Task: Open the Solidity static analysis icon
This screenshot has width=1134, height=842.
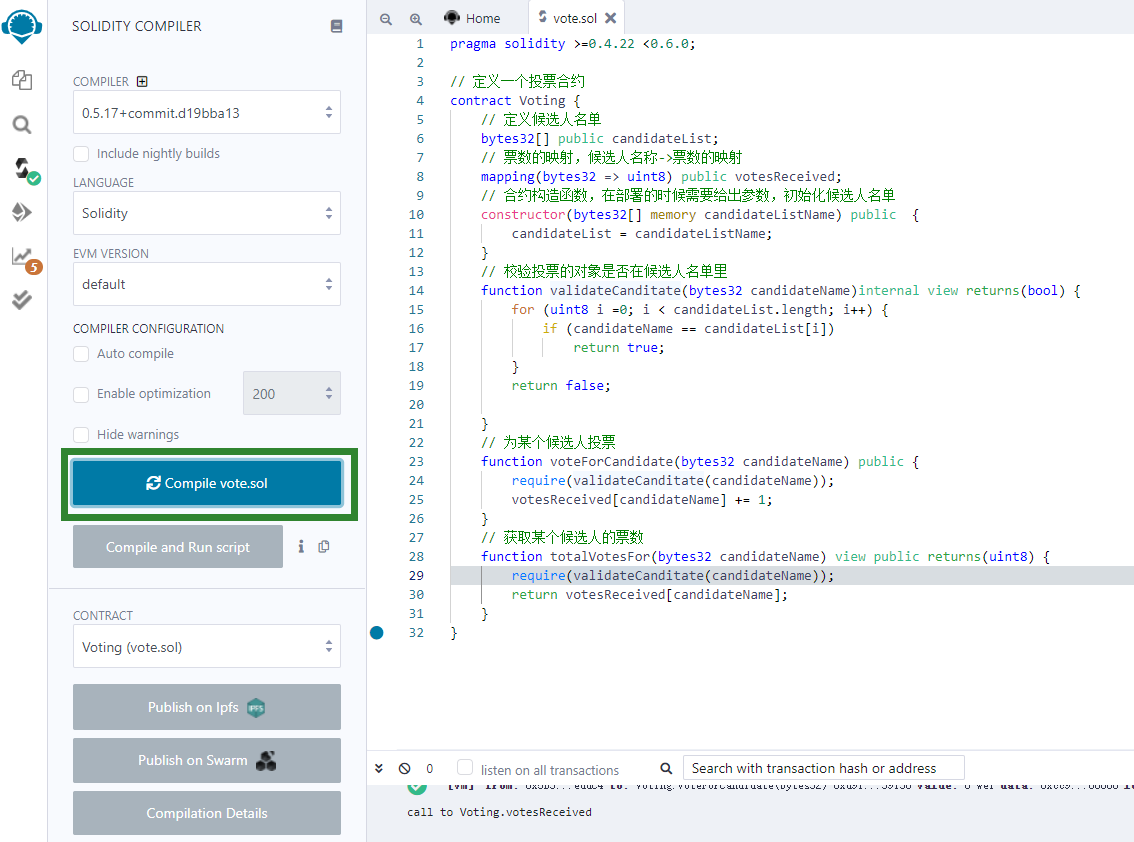Action: pyautogui.click(x=25, y=259)
